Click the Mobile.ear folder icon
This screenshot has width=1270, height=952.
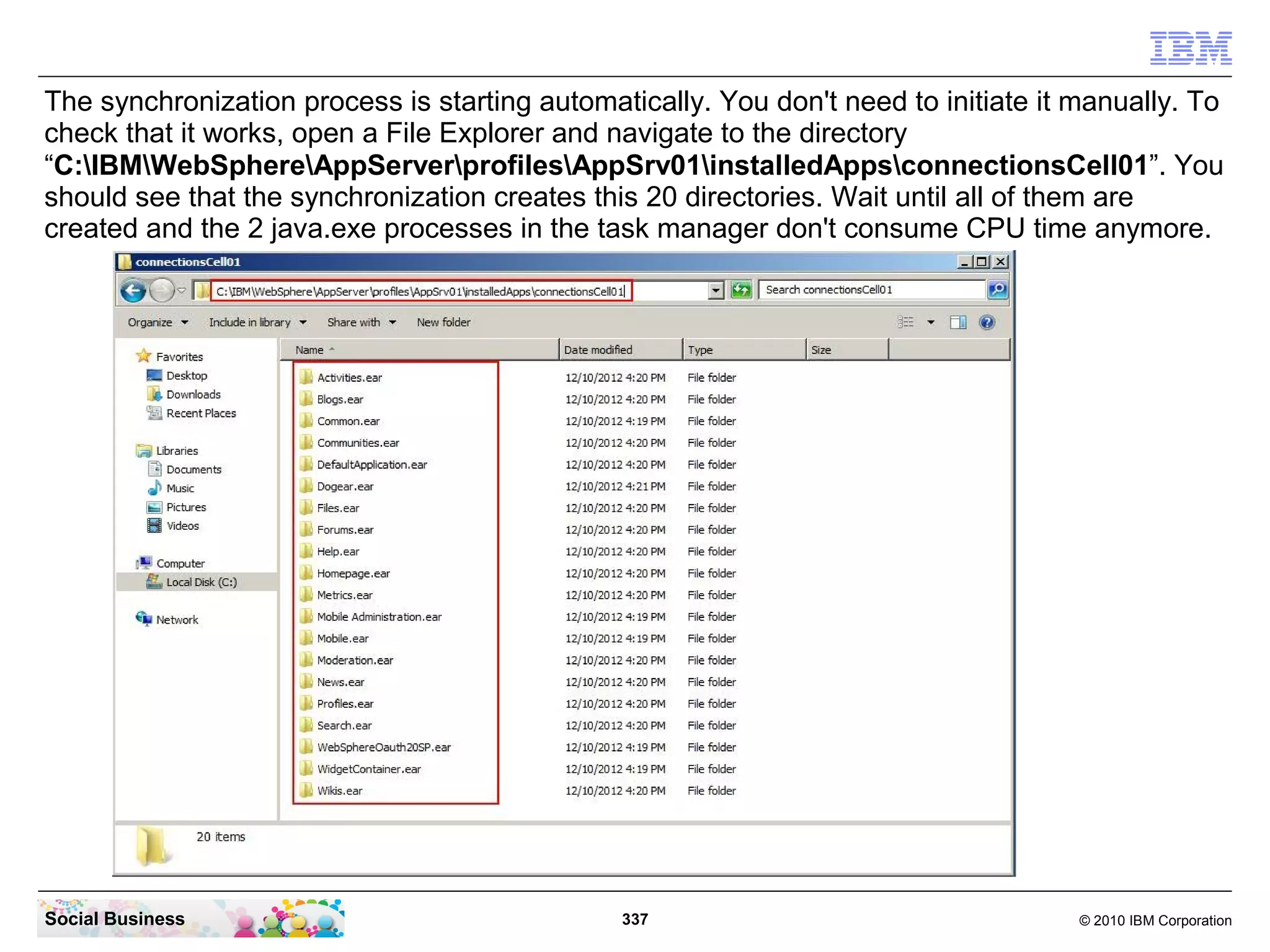pos(306,638)
